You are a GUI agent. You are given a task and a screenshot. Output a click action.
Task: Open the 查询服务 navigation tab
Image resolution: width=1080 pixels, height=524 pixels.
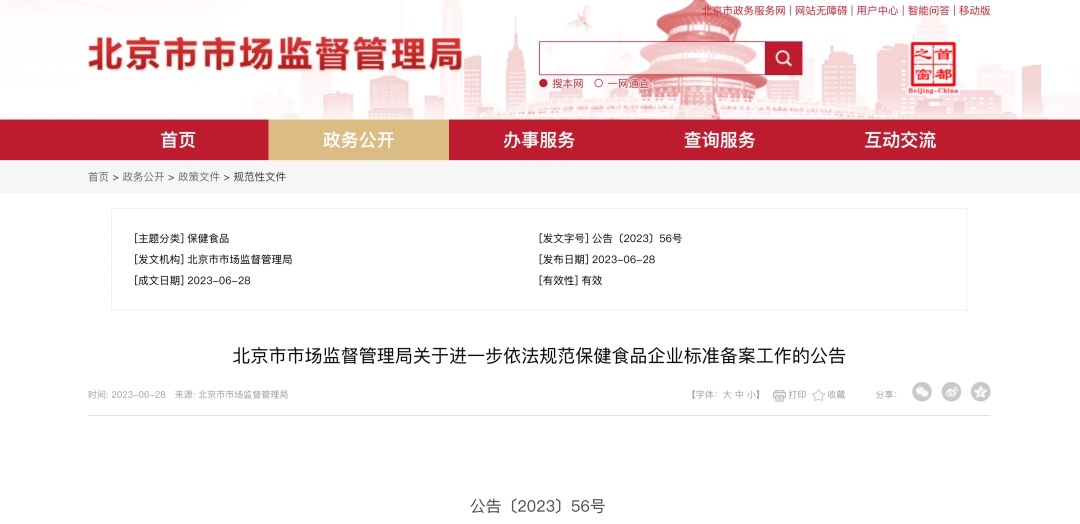[x=719, y=140]
